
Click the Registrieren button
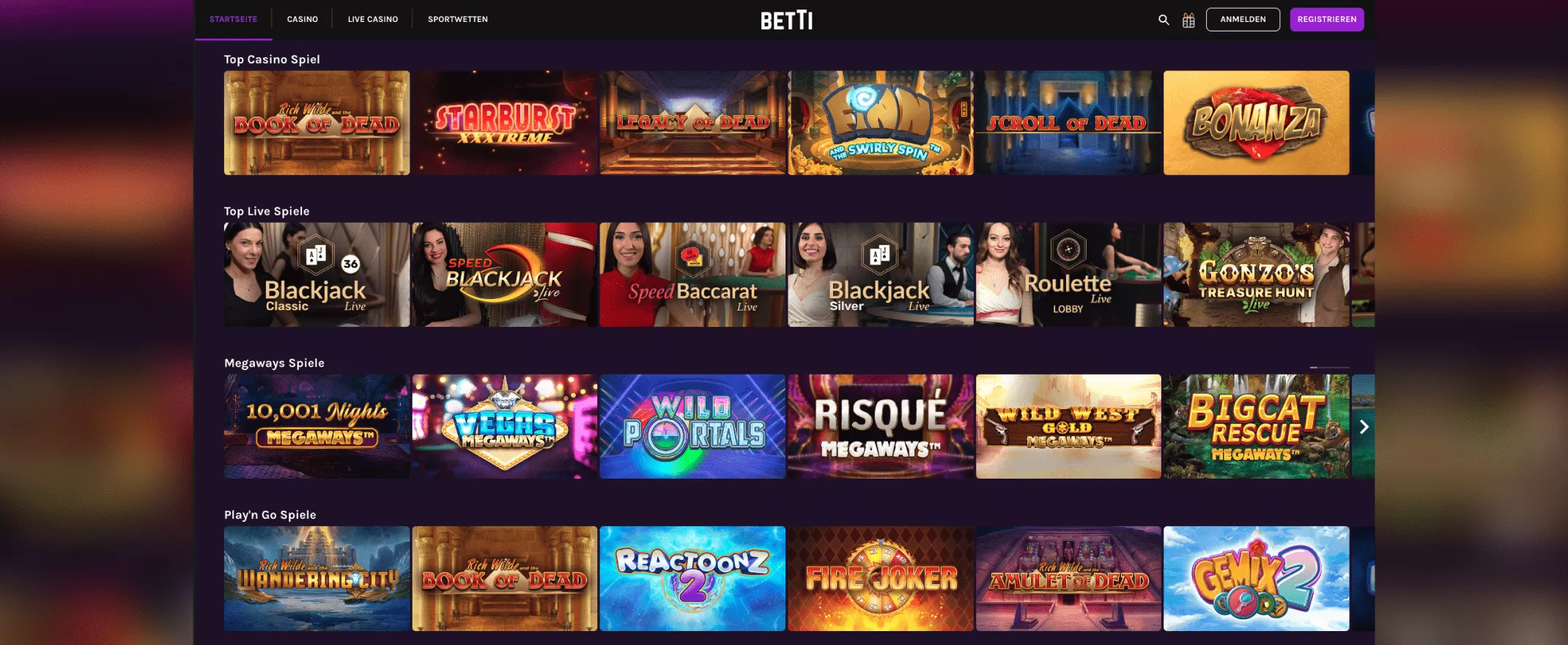tap(1327, 20)
